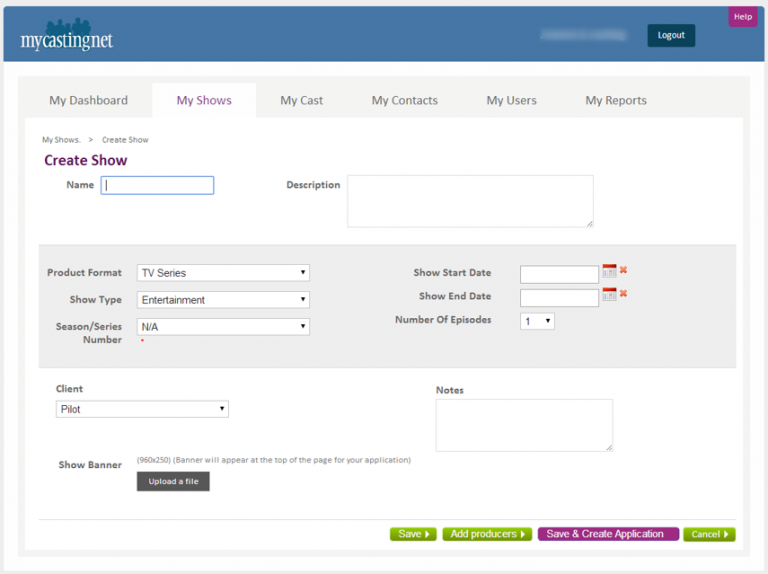
Task: Click the Create Show breadcrumb text
Action: [x=125, y=140]
